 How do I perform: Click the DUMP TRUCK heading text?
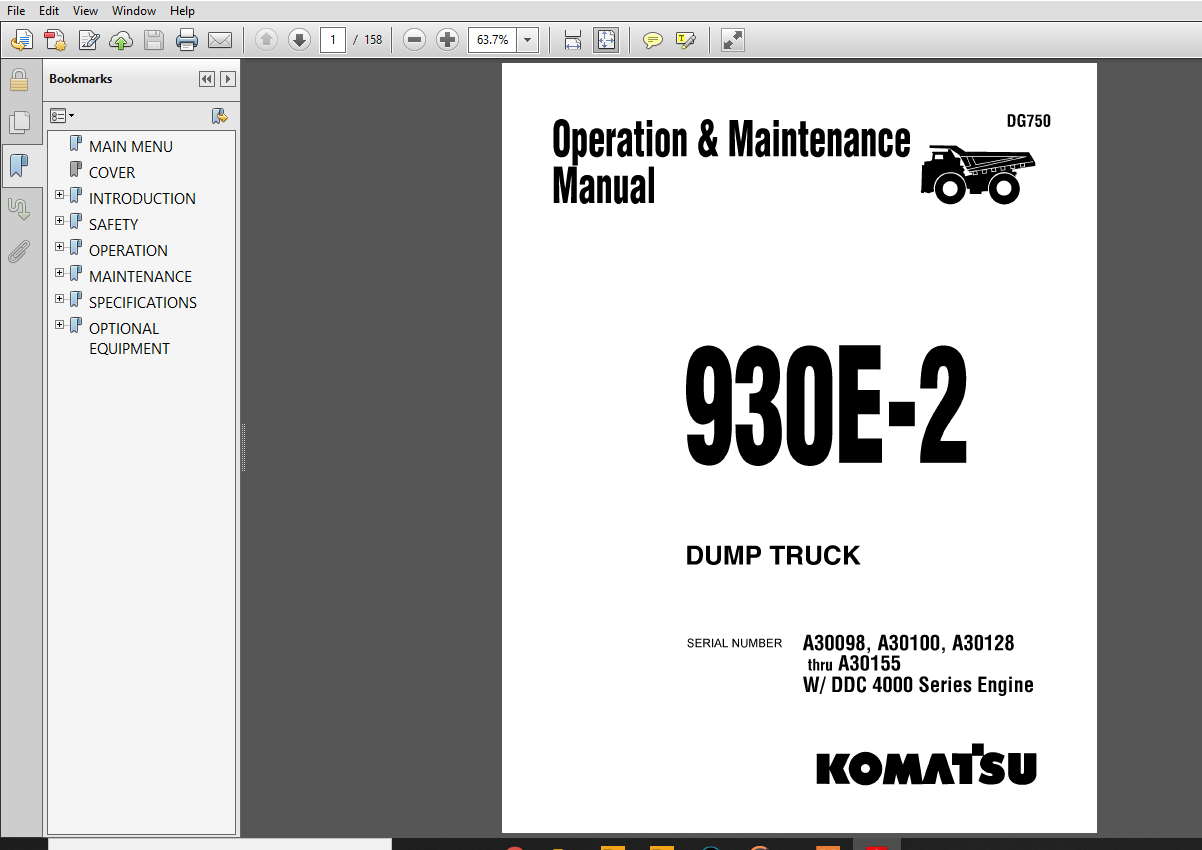point(773,556)
